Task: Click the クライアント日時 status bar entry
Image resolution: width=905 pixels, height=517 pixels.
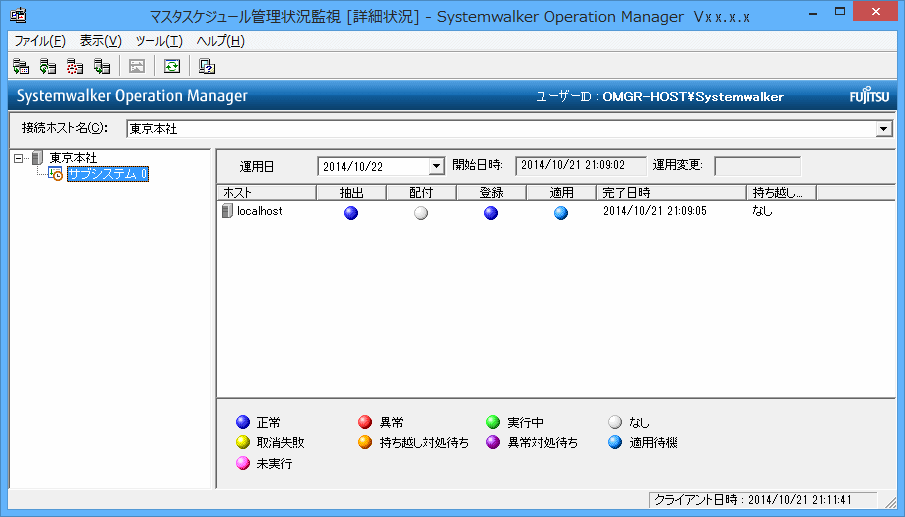Action: pyautogui.click(x=763, y=500)
